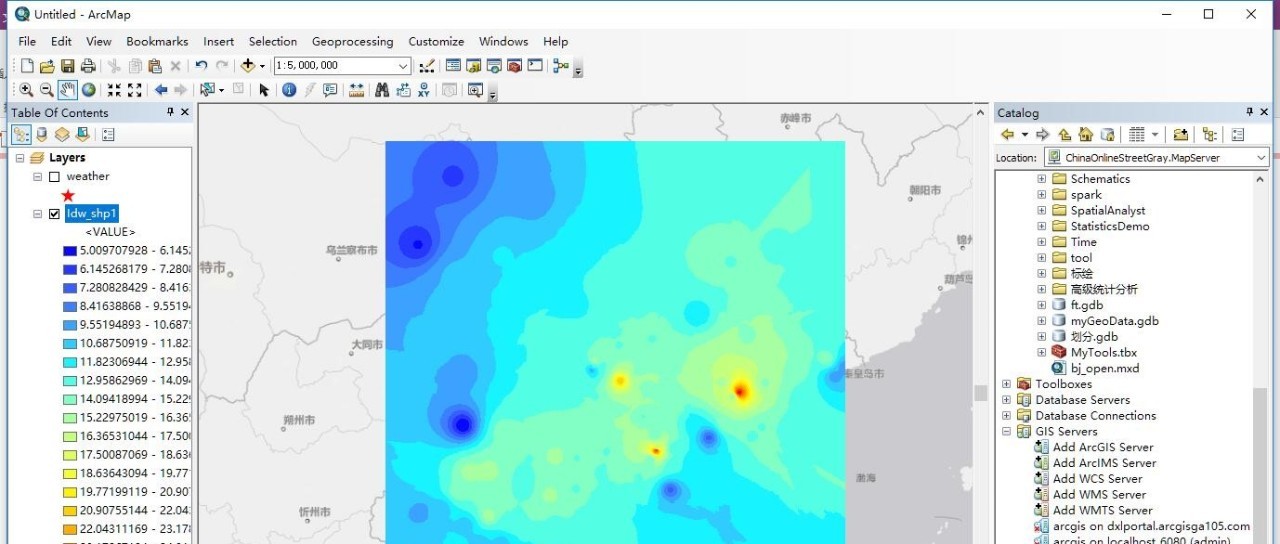Viewport: 1280px width, 544px height.
Task: Select the Zoom In tool
Action: pyautogui.click(x=26, y=90)
